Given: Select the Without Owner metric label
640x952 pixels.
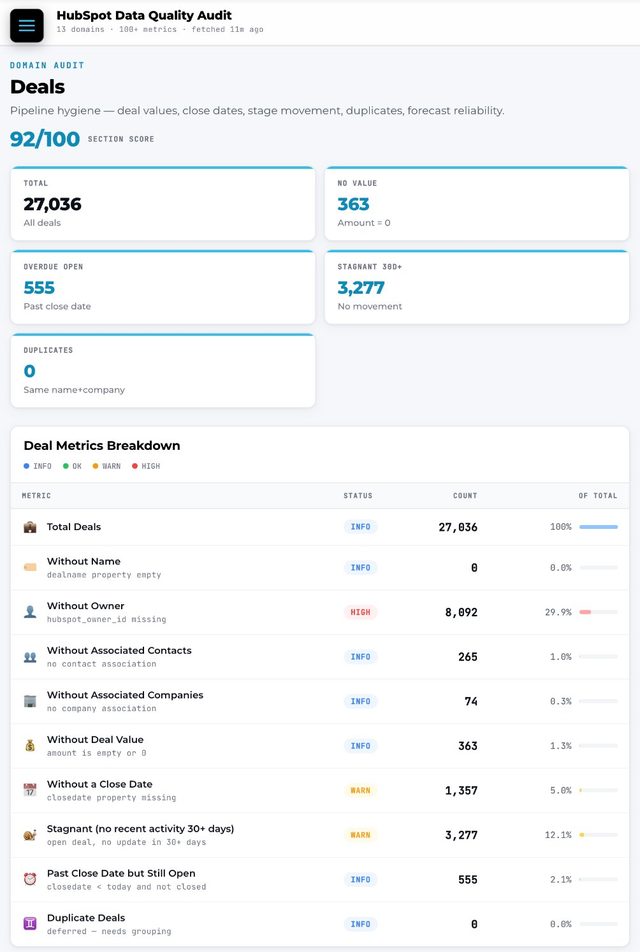Looking at the screenshot, I should point(86,606).
